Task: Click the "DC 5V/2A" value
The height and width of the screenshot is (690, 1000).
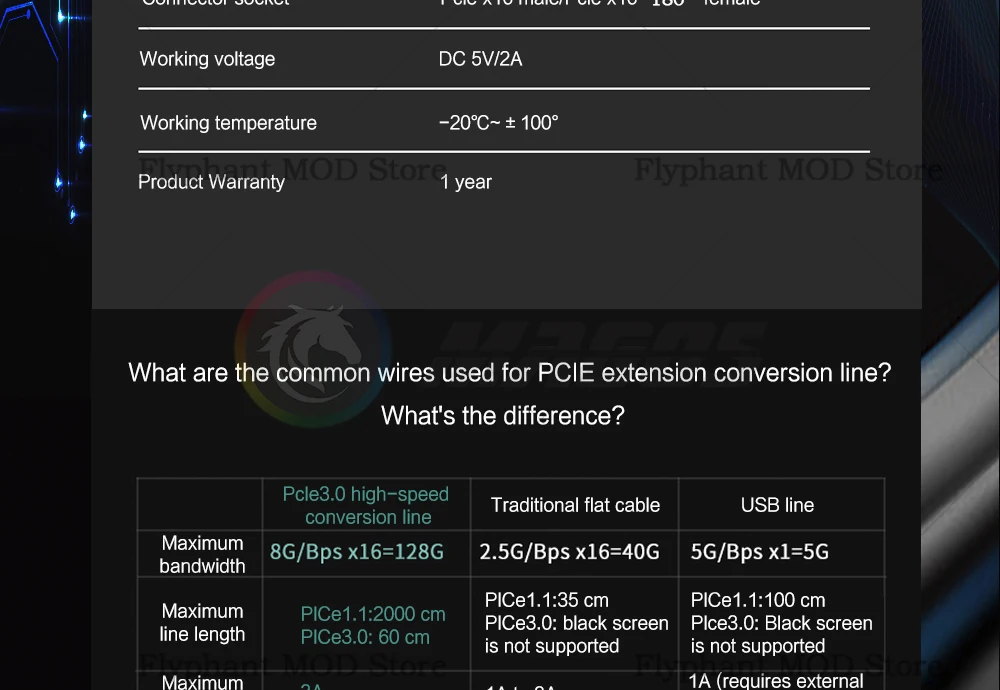Action: (480, 59)
